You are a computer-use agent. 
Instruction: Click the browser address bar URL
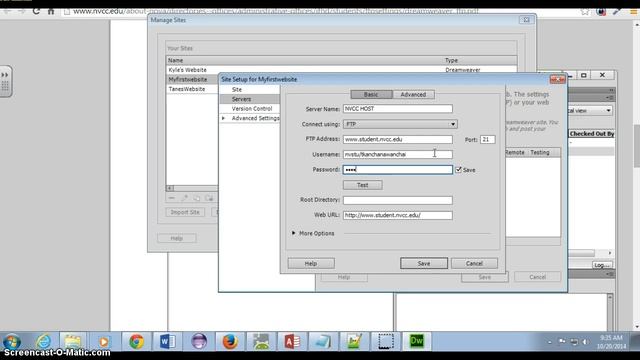(x=276, y=11)
